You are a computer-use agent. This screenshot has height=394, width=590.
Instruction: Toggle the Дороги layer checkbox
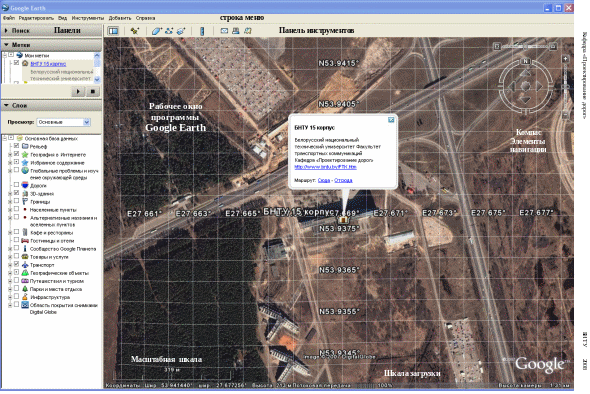coord(17,185)
